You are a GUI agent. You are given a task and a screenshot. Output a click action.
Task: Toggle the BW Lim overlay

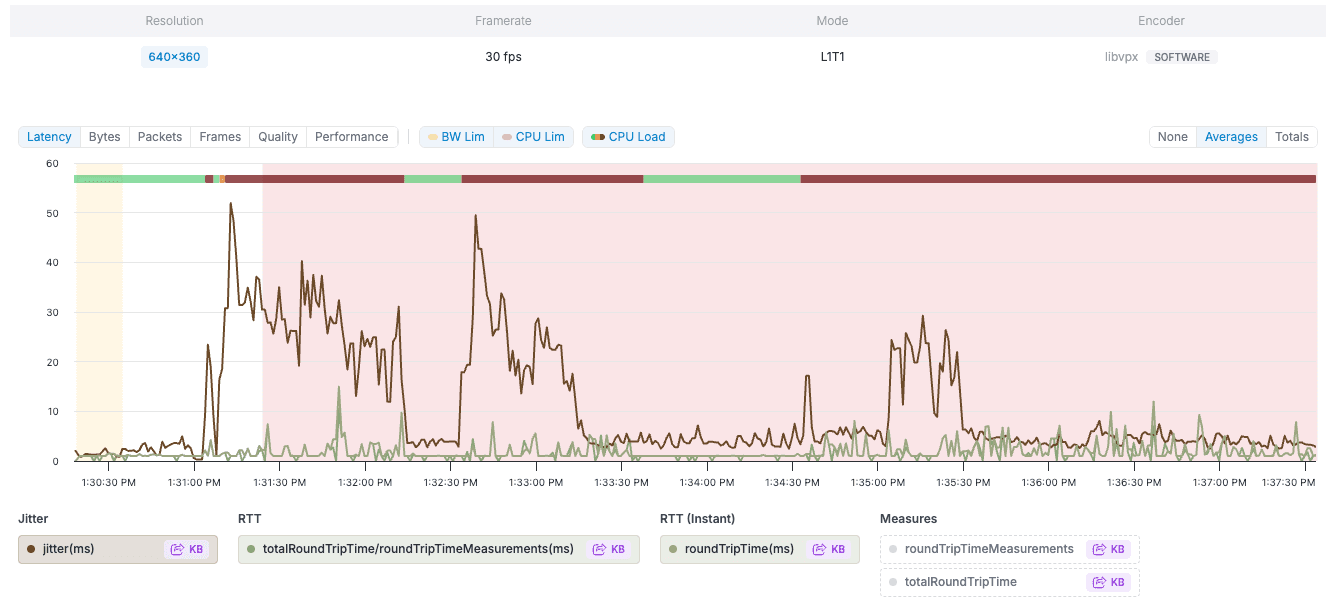coord(455,137)
